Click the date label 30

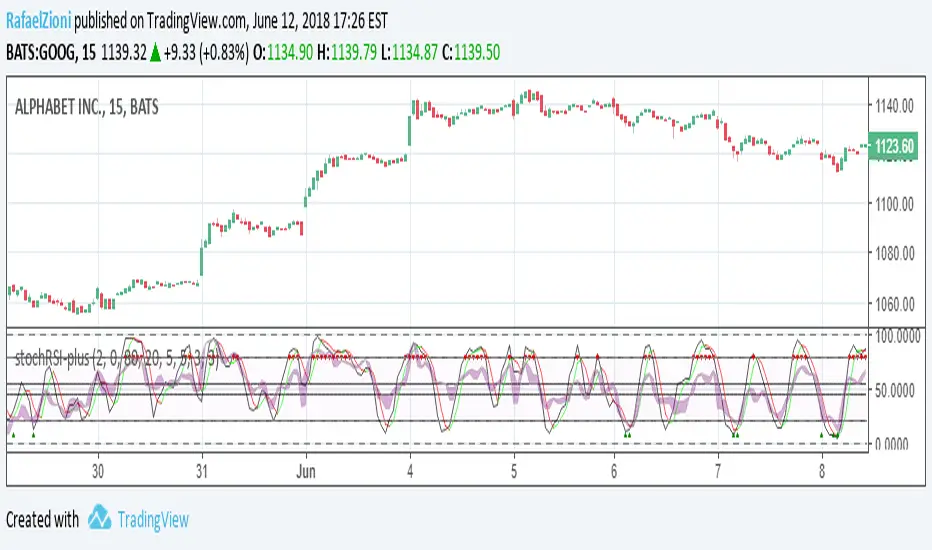point(98,472)
